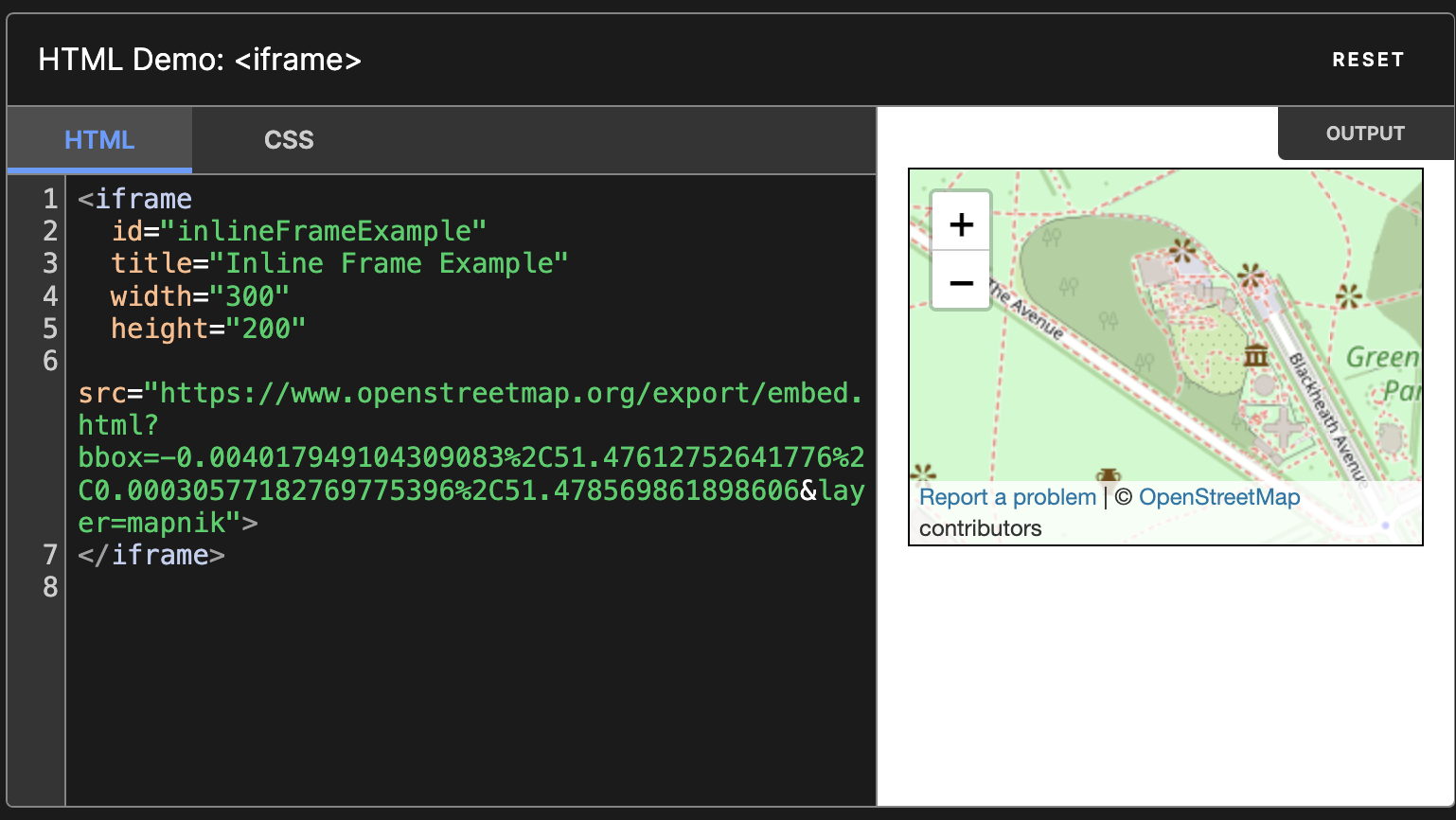Click the OUTPUT tab label
The width and height of the screenshot is (1456, 820).
pos(1366,133)
